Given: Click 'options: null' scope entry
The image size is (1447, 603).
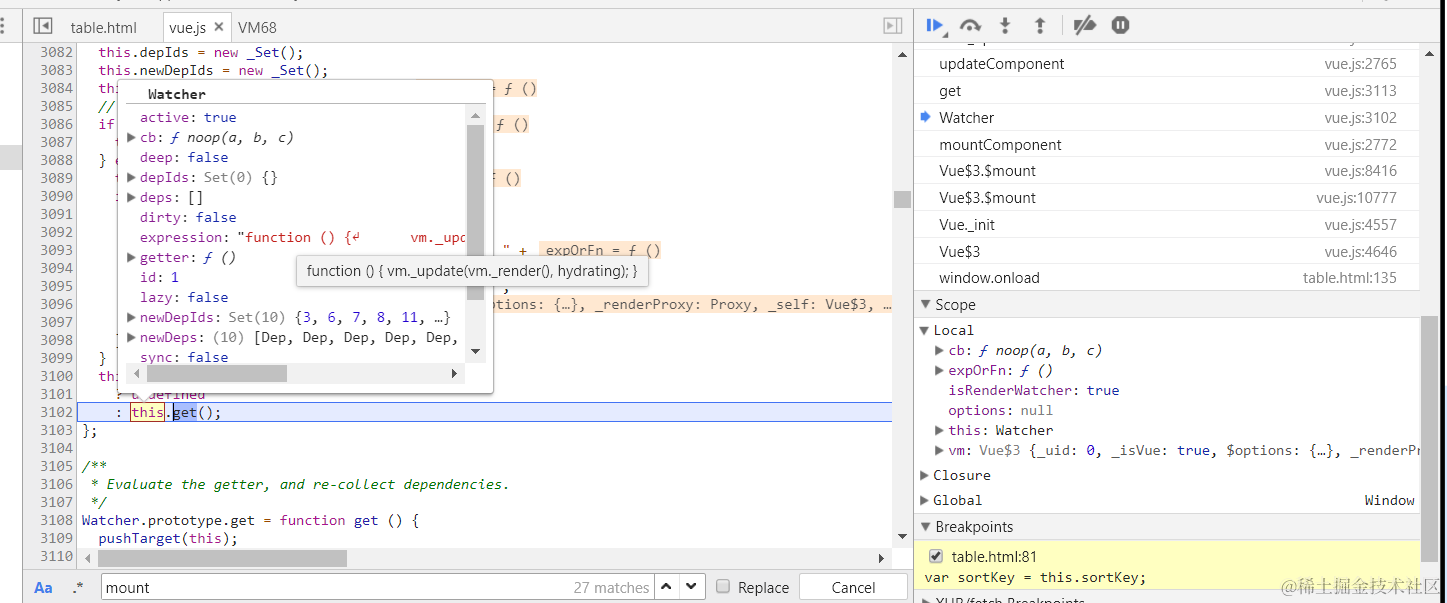Looking at the screenshot, I should [x=1000, y=410].
